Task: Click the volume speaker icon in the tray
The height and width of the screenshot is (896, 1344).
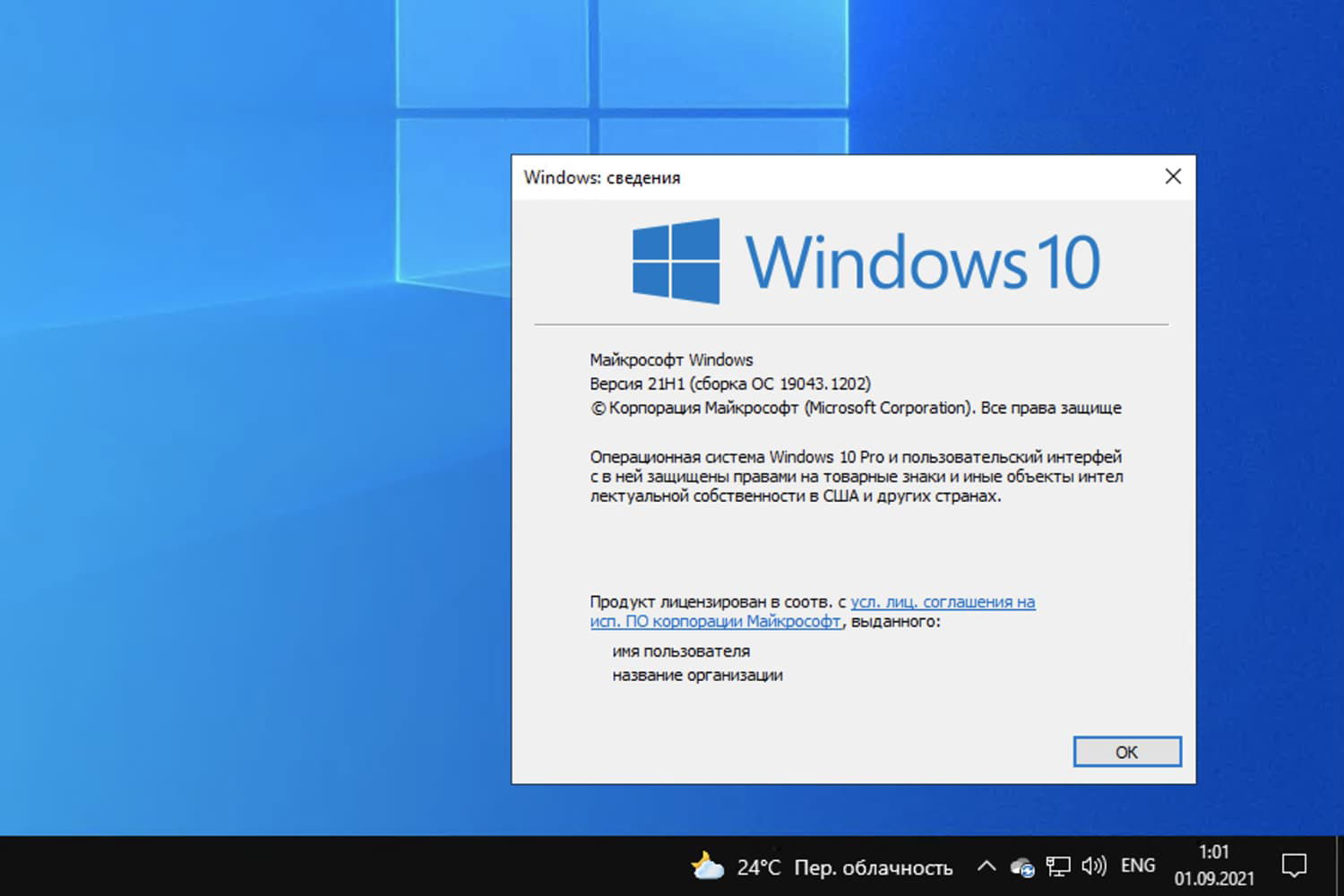Action: pos(1093,865)
